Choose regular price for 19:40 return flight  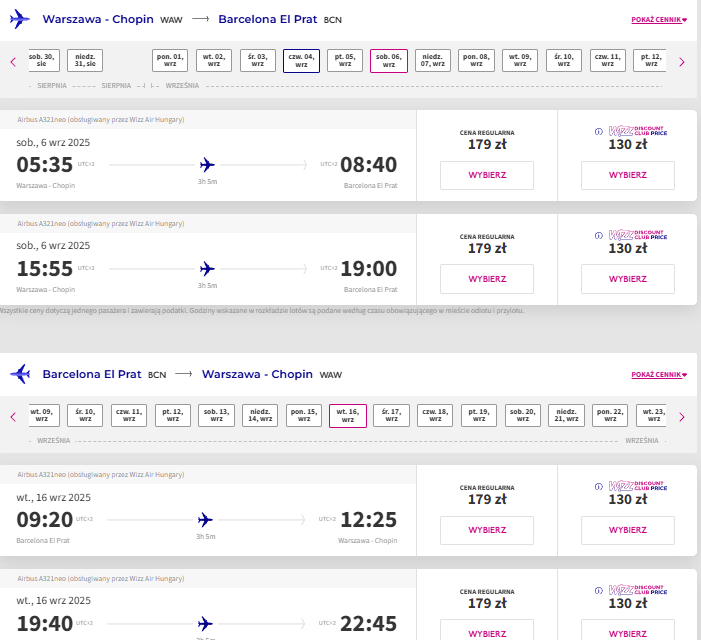(x=487, y=630)
